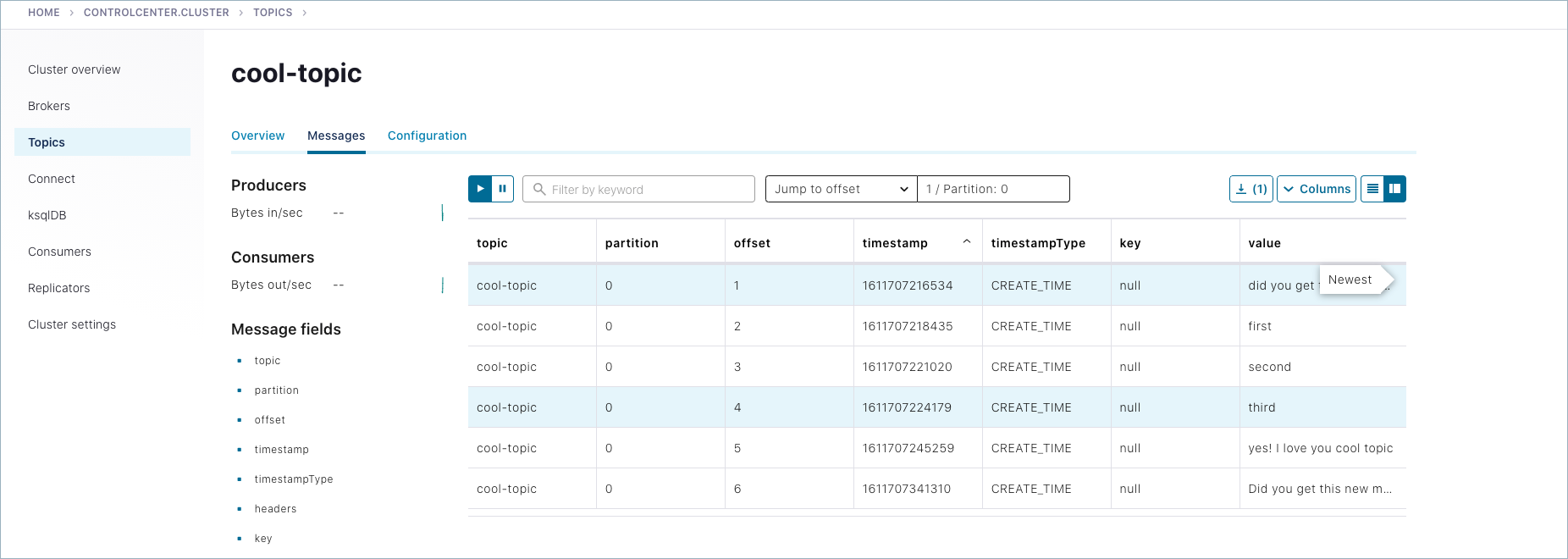Pause the message stream
This screenshot has height=559, width=1568.
(502, 189)
